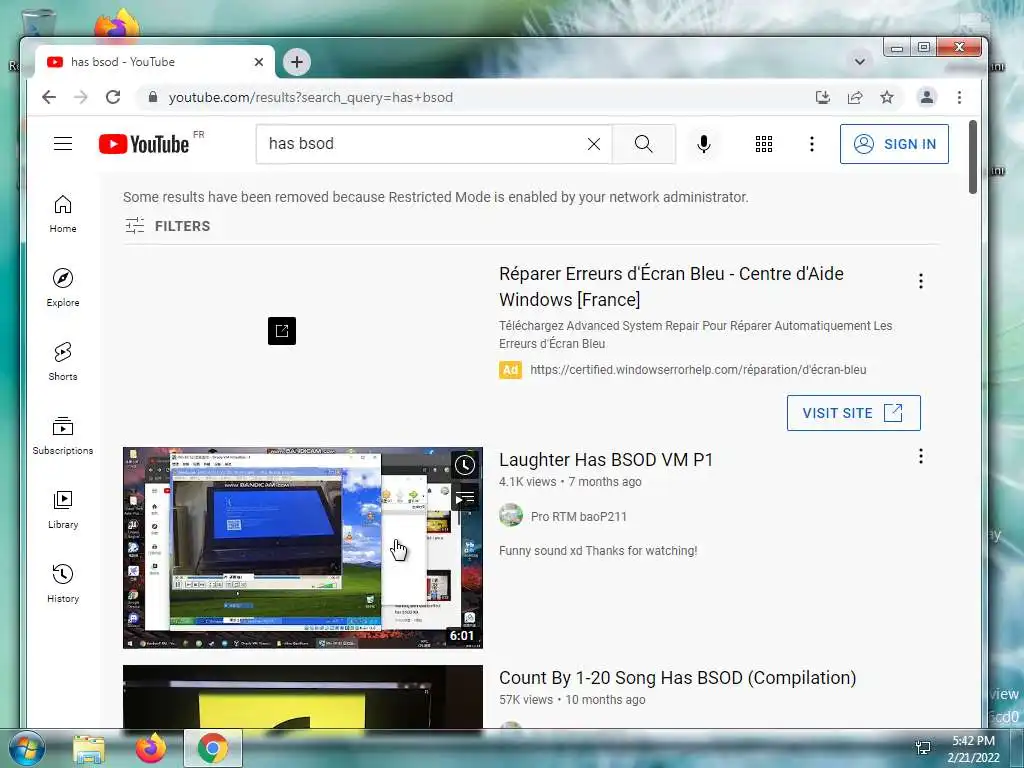Open History in the sidebar
Image resolution: width=1024 pixels, height=768 pixels.
point(63,583)
